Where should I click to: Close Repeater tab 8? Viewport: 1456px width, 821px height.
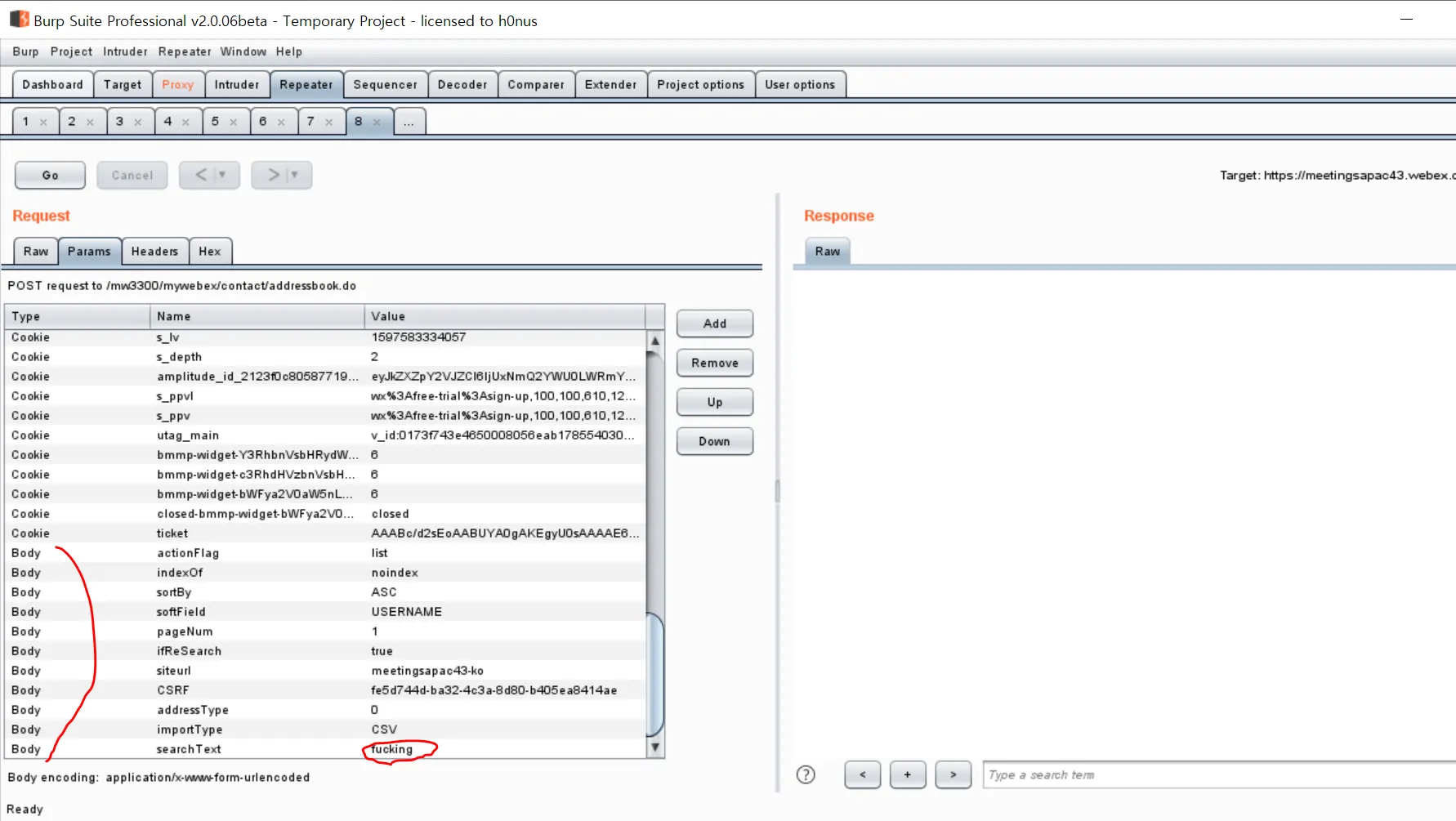pyautogui.click(x=377, y=123)
